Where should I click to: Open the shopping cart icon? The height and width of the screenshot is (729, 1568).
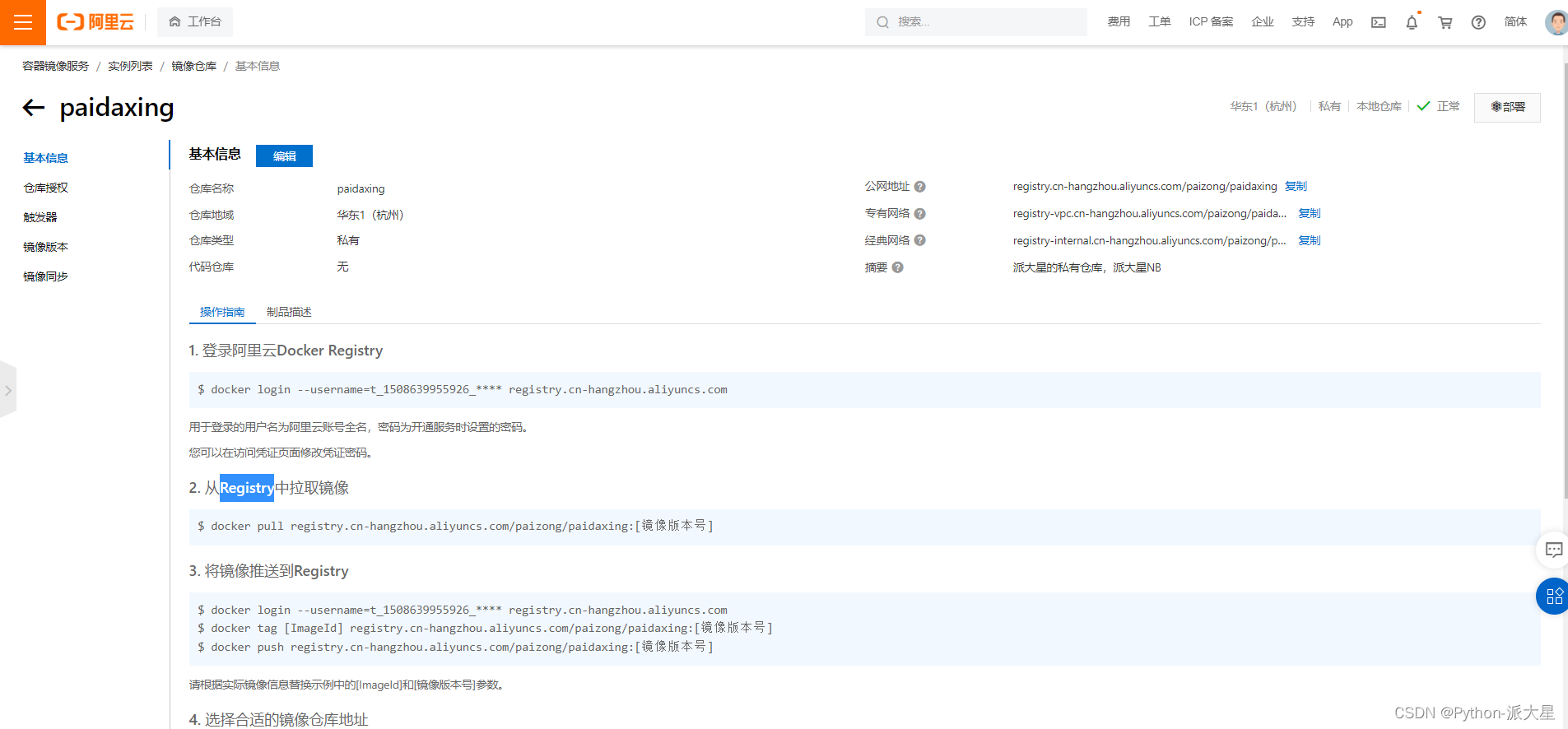(1445, 23)
